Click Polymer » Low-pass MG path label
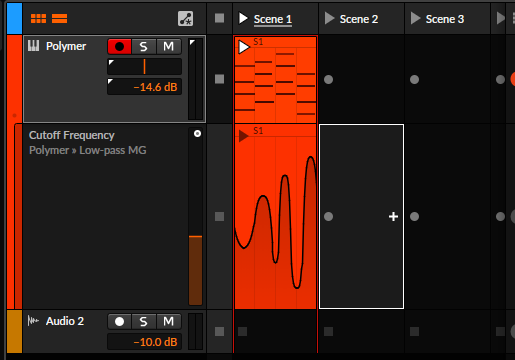Viewport: 515px width, 360px height. point(88,150)
